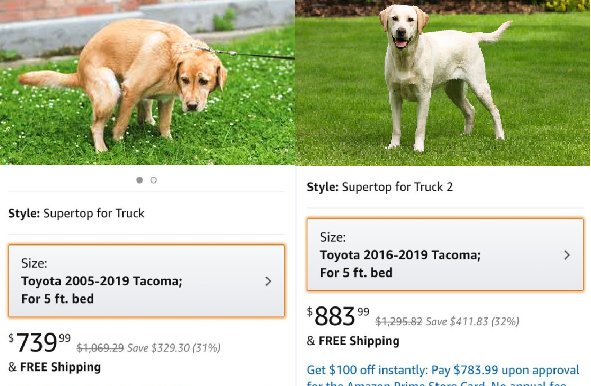591x386 pixels.
Task: Select the first filled carousel dot
Action: (x=139, y=180)
